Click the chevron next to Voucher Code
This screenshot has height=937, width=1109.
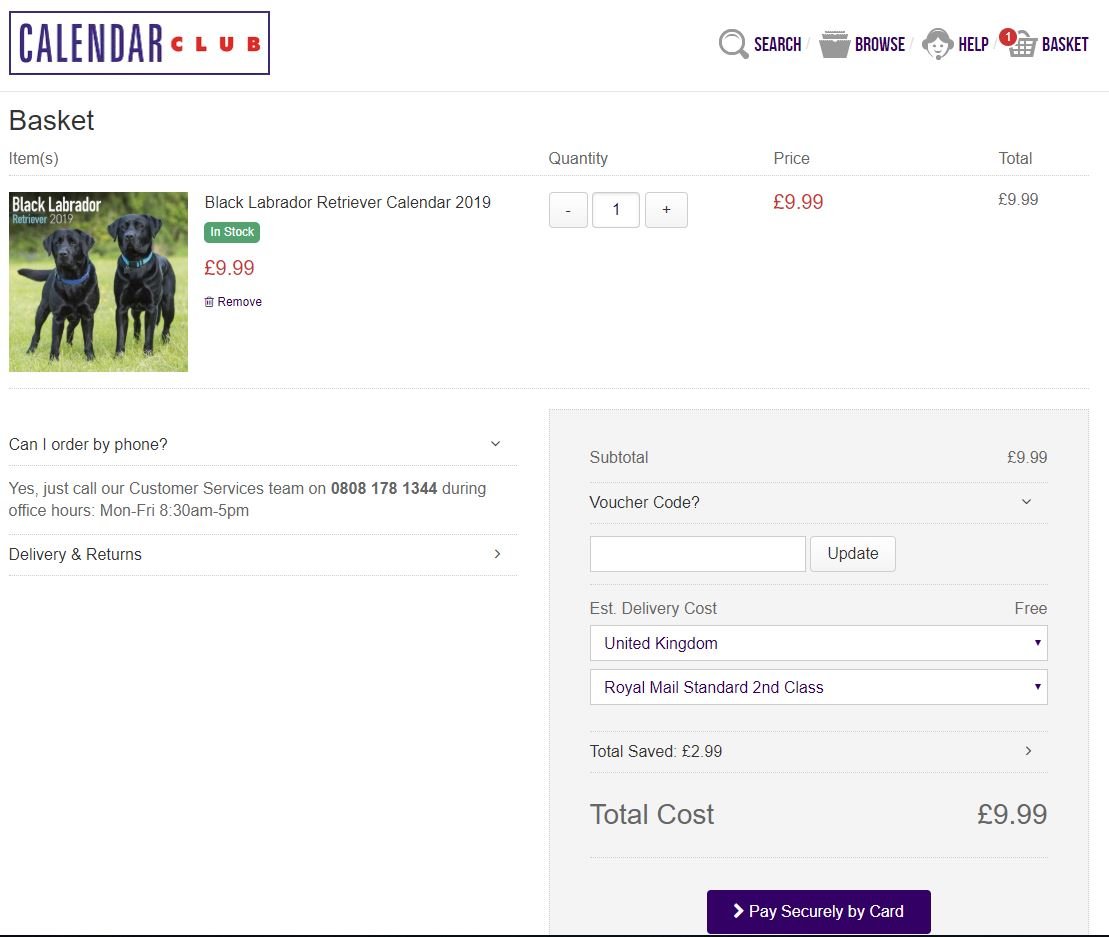(x=1026, y=501)
